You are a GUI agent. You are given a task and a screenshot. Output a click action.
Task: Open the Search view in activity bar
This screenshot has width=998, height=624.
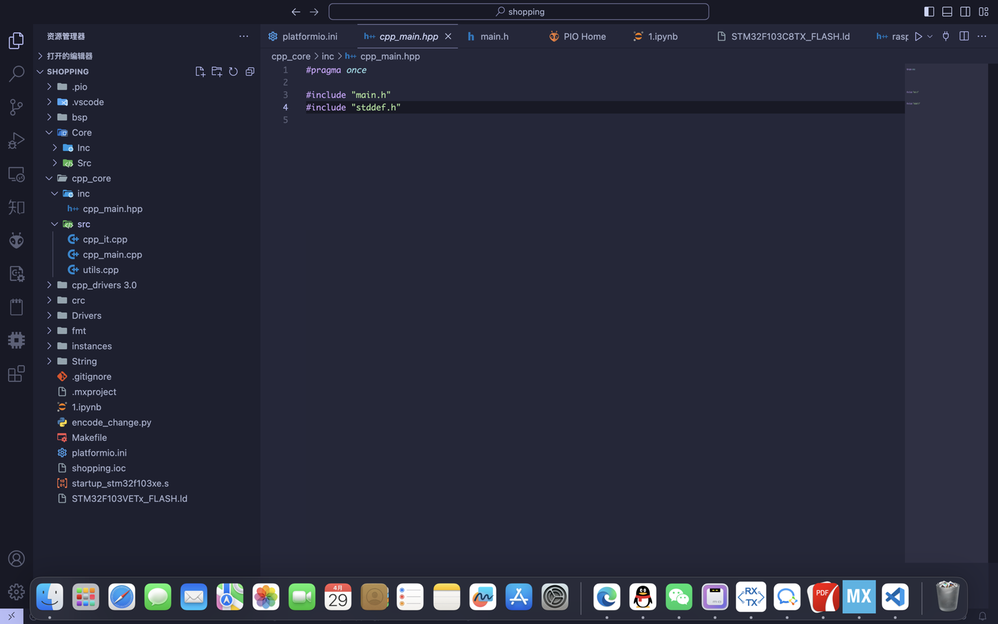[16, 74]
